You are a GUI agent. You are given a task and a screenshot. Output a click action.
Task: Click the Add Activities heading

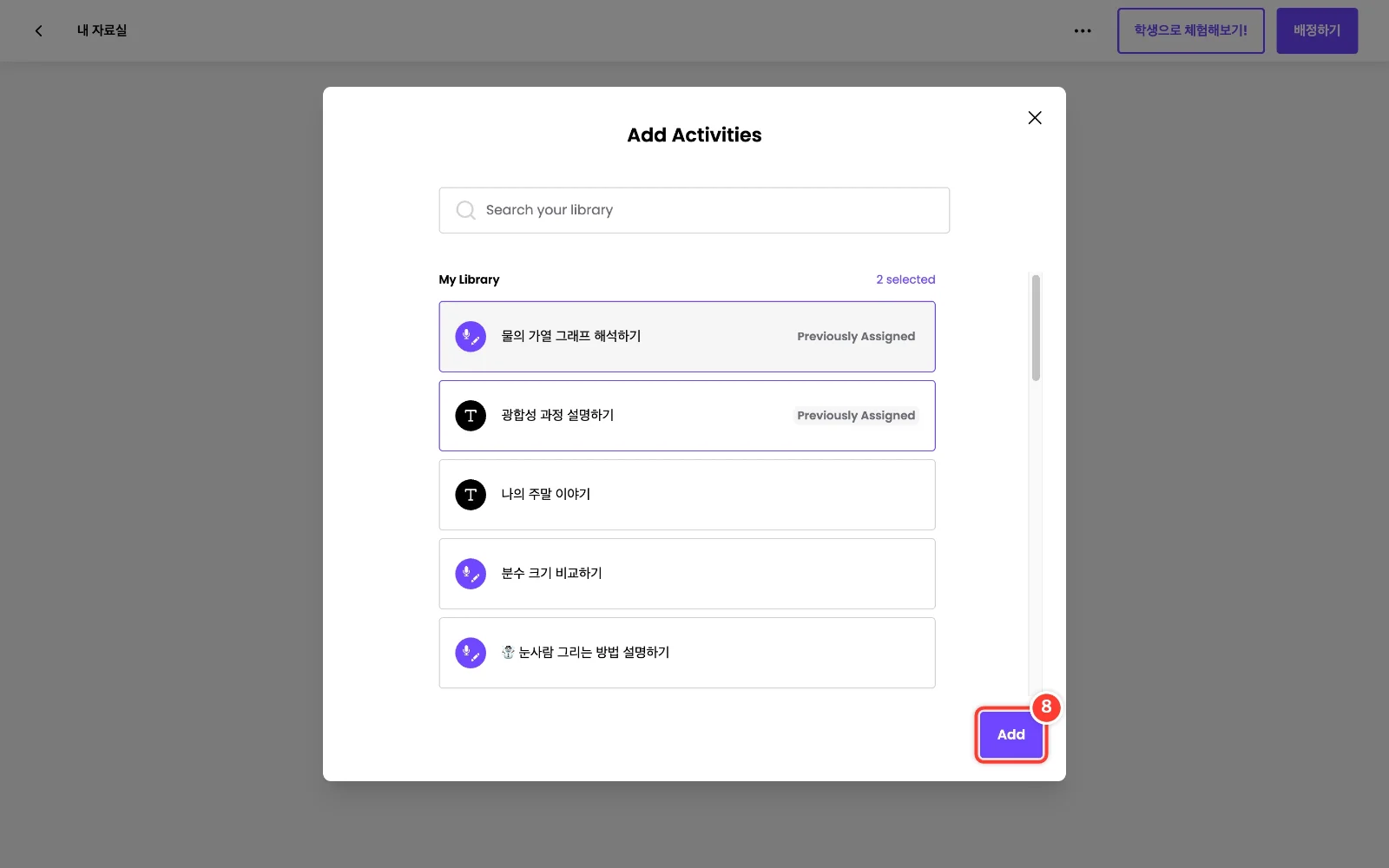click(x=694, y=135)
